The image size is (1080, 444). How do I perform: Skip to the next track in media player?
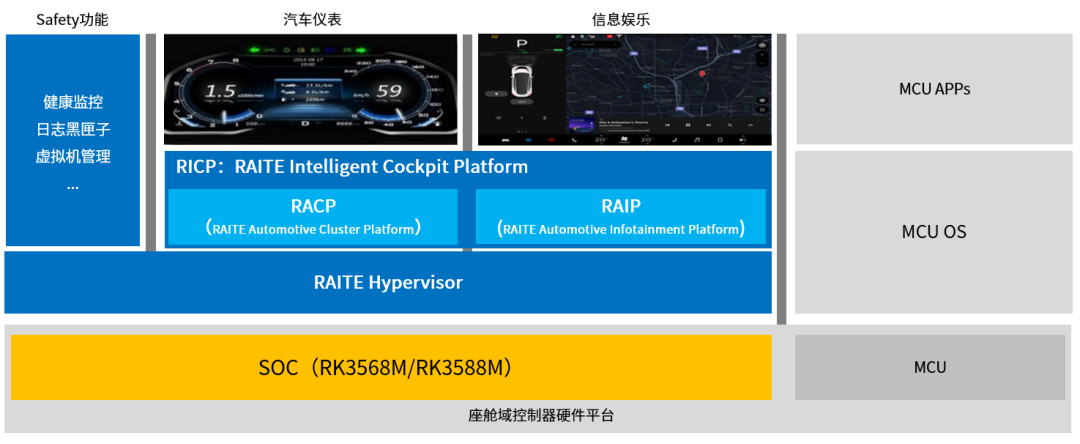[x=708, y=125]
